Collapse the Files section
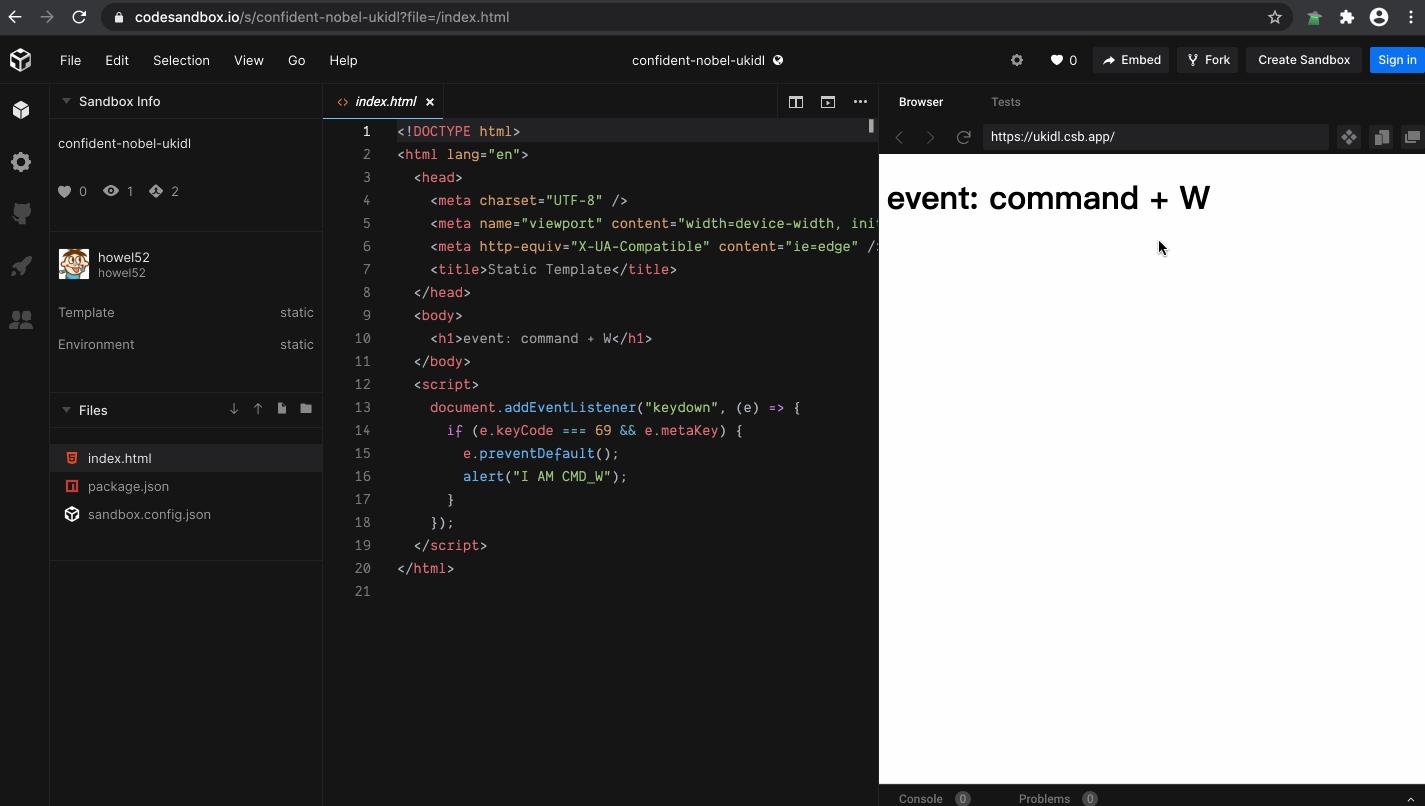 pyautogui.click(x=66, y=410)
